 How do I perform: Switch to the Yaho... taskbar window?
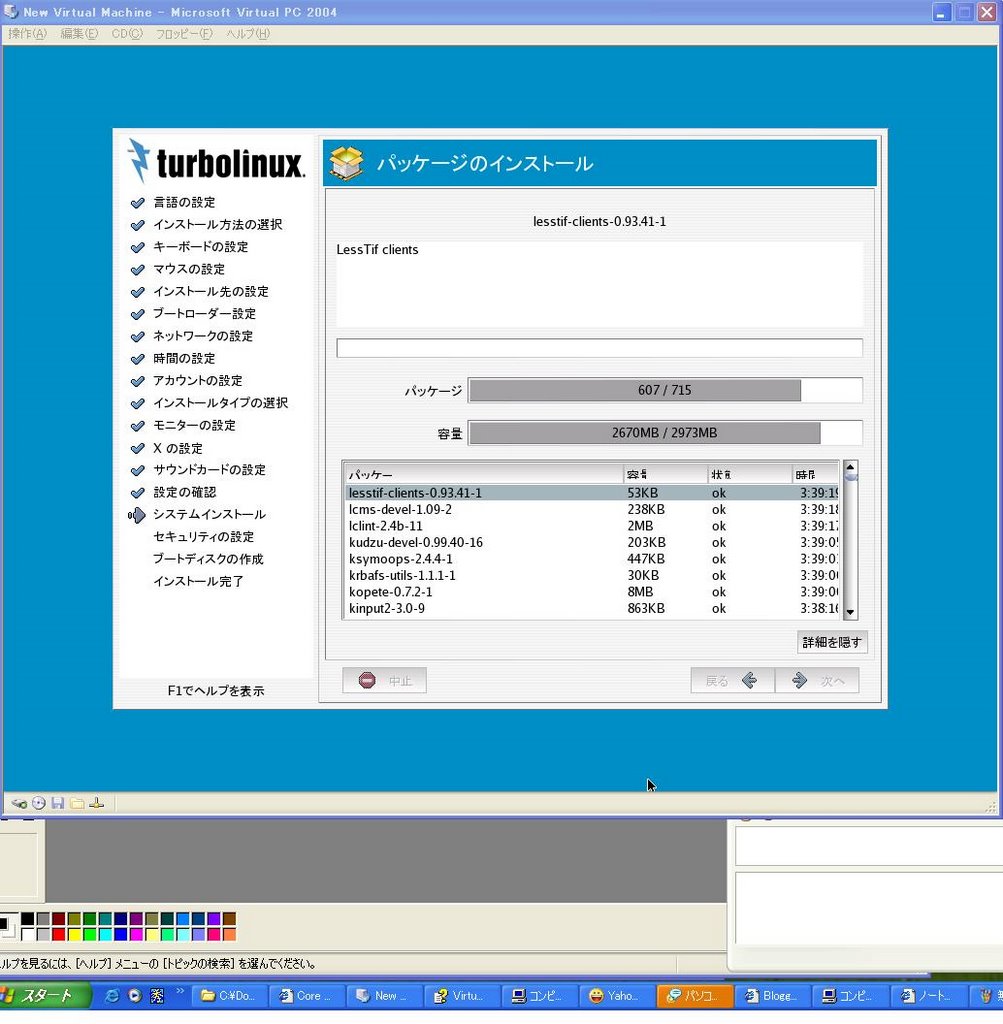tap(616, 995)
